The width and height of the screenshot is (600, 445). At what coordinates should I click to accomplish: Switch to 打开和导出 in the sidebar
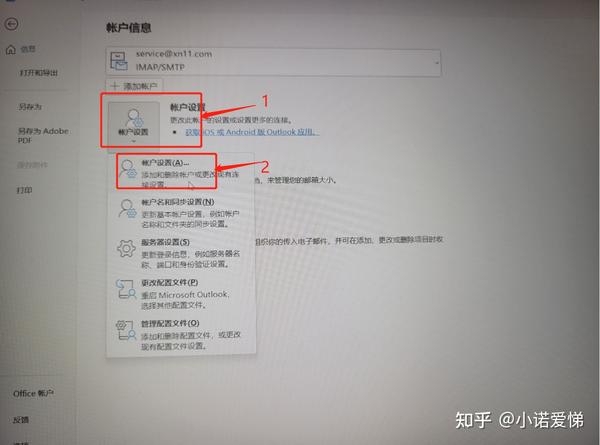click(39, 73)
